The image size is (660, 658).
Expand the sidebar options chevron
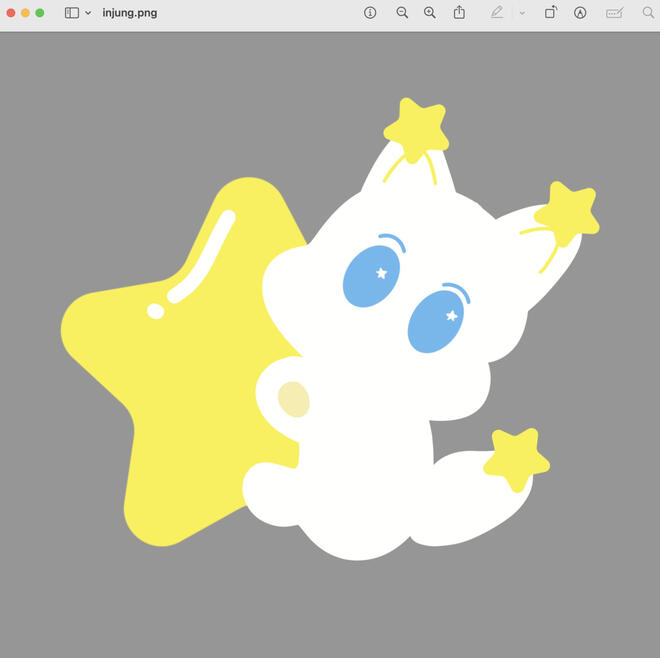(88, 13)
